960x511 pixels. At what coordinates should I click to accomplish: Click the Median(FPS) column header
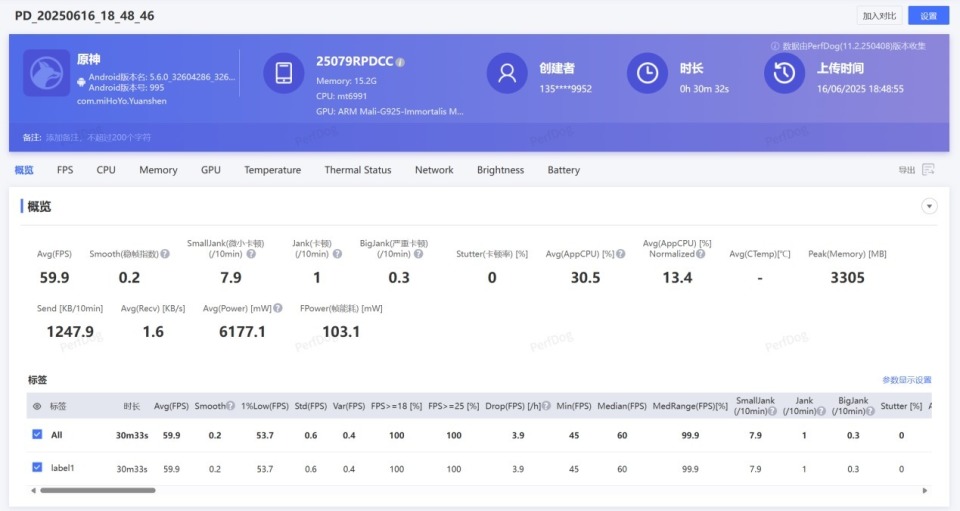coord(622,406)
